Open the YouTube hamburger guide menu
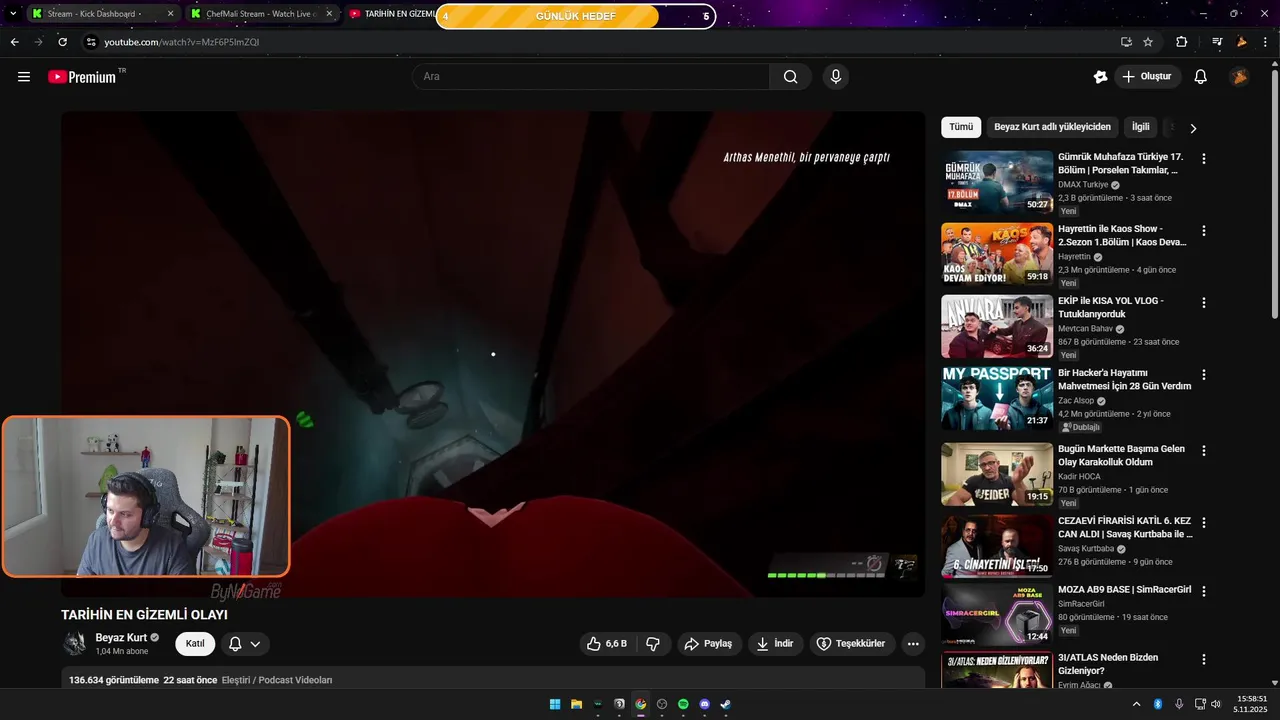Viewport: 1280px width, 720px height. (x=24, y=77)
